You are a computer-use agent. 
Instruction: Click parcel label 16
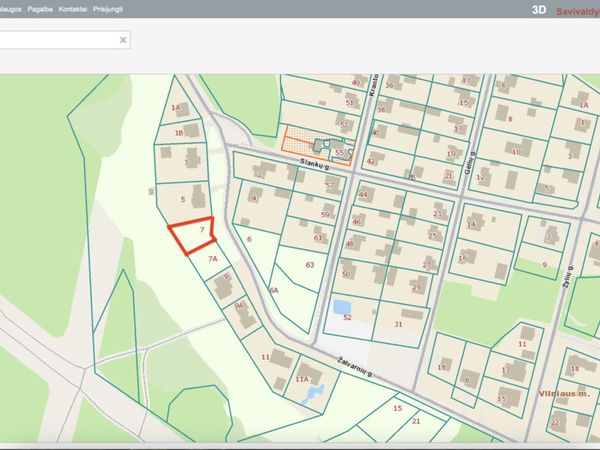[463, 258]
